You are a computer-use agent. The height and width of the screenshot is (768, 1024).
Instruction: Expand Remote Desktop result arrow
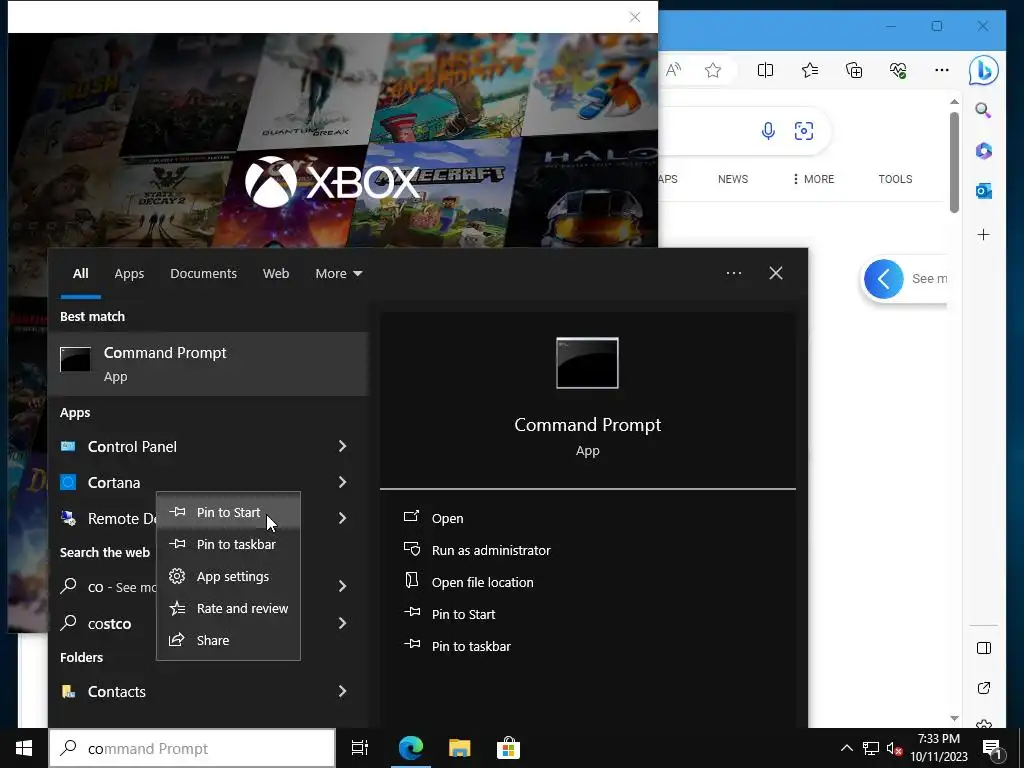click(x=342, y=518)
